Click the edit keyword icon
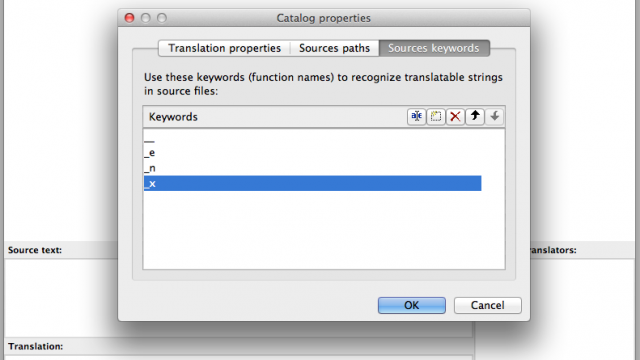This screenshot has width=640, height=360. click(416, 117)
